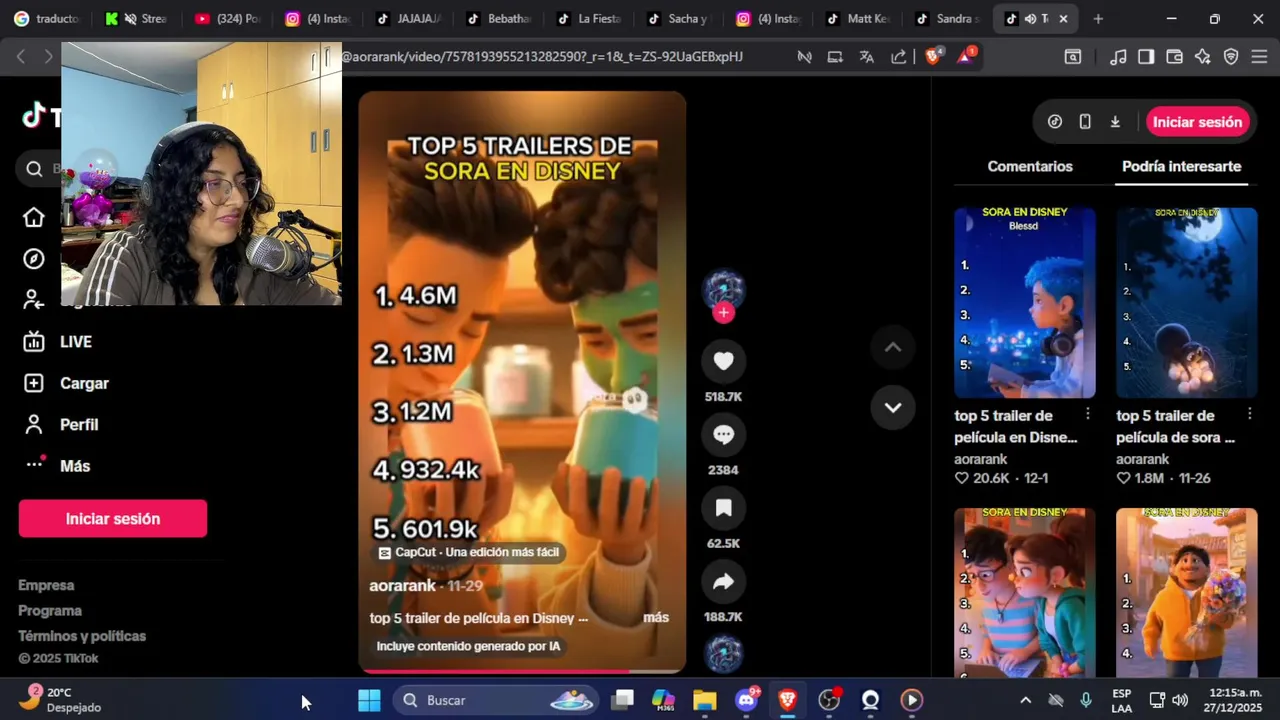This screenshot has height=720, width=1280.
Task: Click the taskbar Buscar search box
Action: (x=496, y=700)
